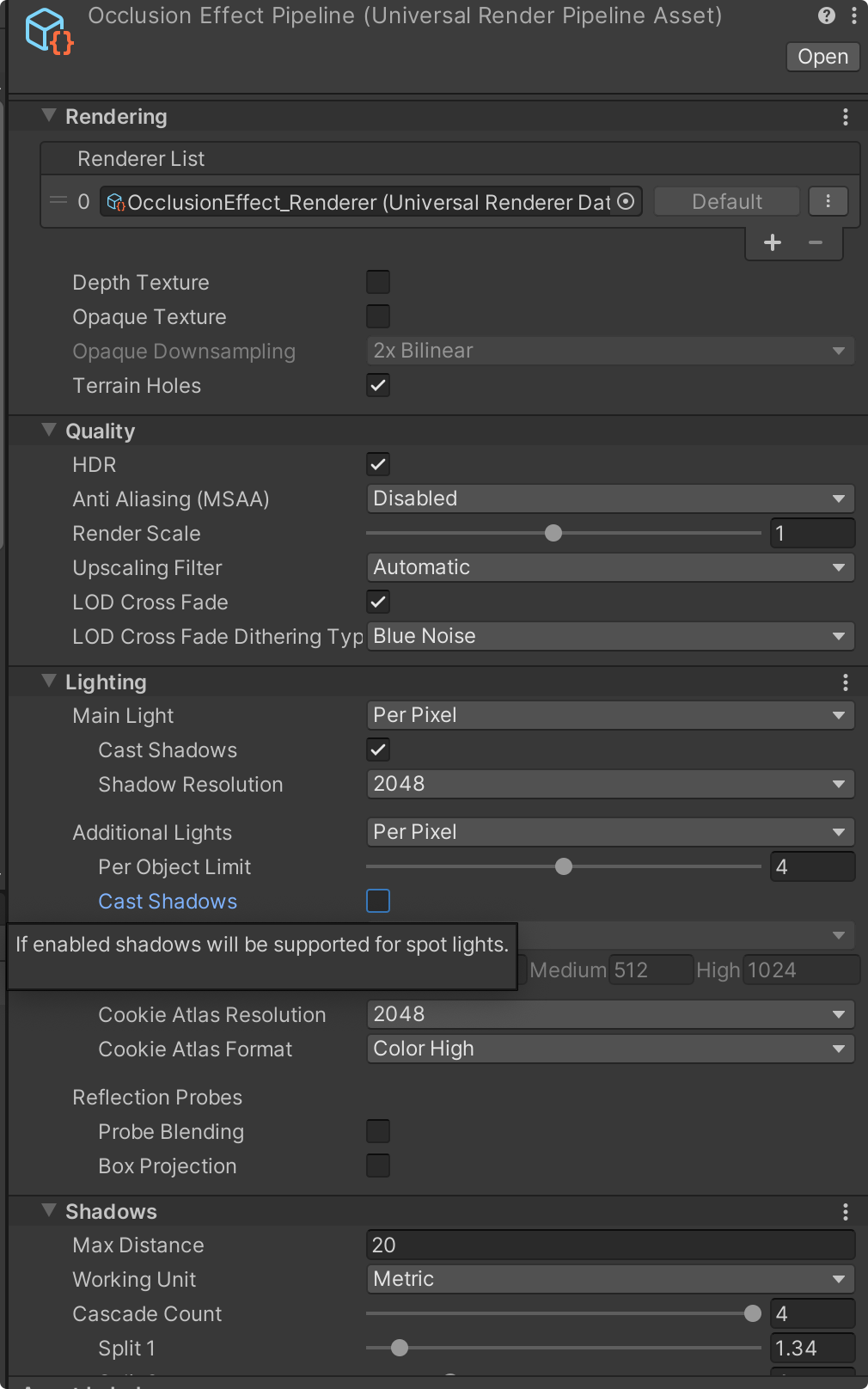The image size is (868, 1389).
Task: Collapse the Quality section
Action: coord(49,431)
